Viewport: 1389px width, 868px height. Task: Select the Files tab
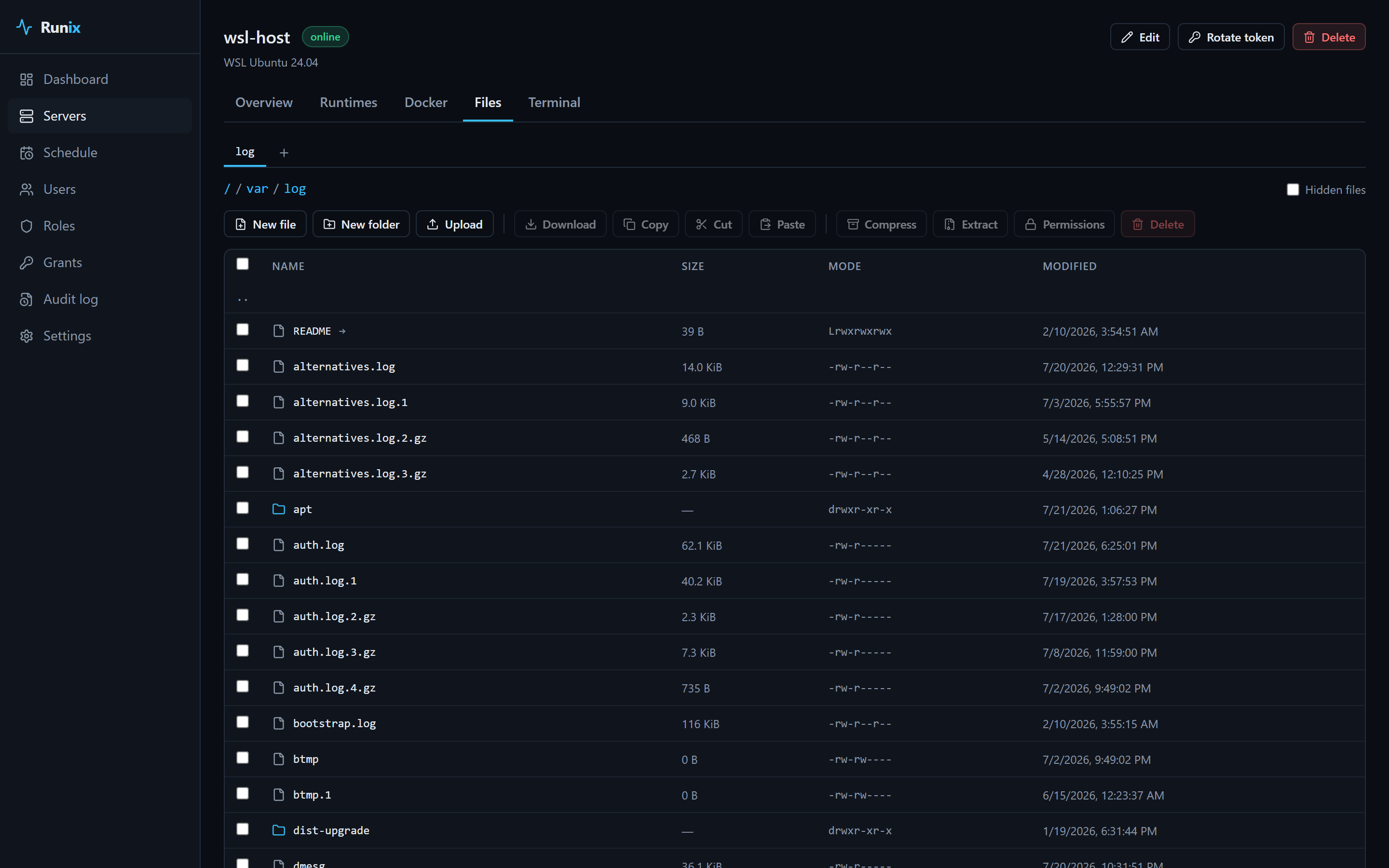[x=488, y=103]
